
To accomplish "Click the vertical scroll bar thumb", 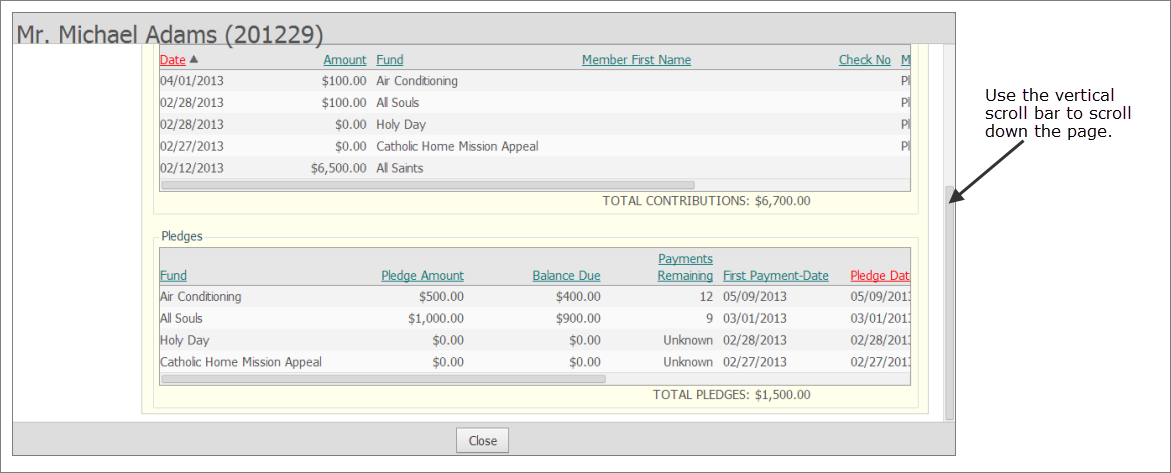I will pyautogui.click(x=949, y=300).
